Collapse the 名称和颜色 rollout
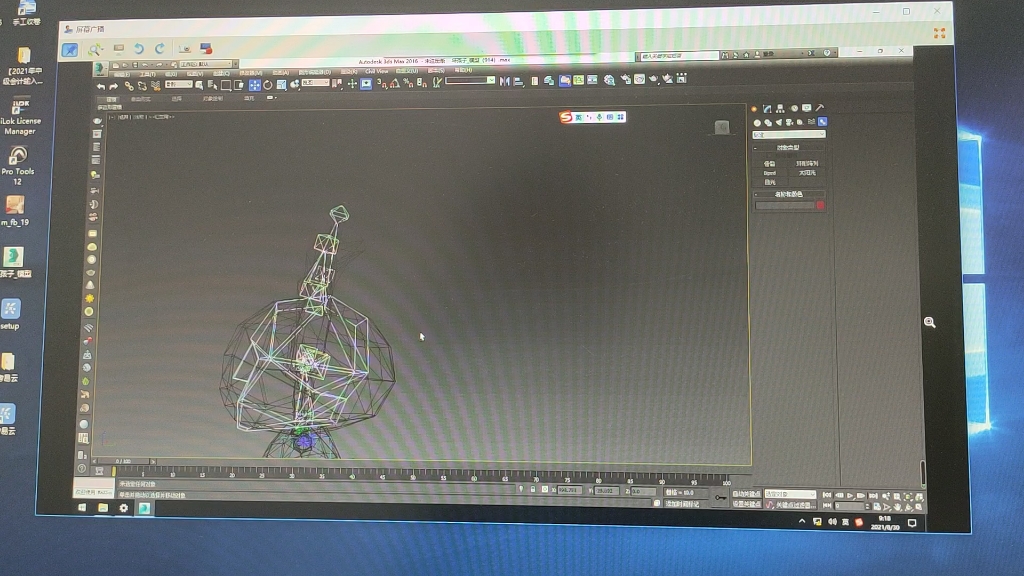Viewport: 1024px width, 576px height. [x=755, y=193]
